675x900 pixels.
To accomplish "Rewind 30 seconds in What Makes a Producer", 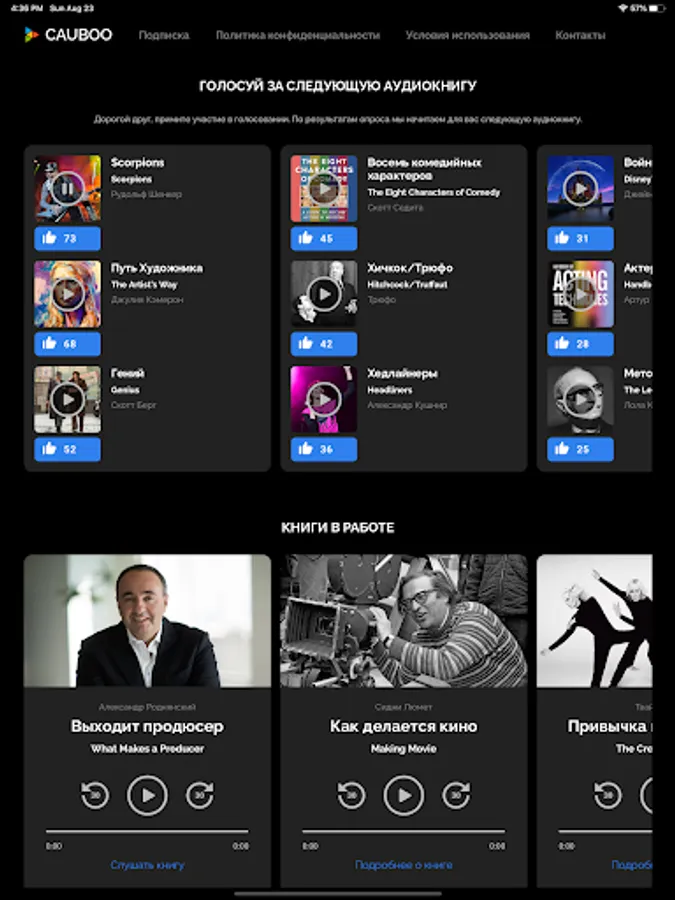I will tap(95, 796).
